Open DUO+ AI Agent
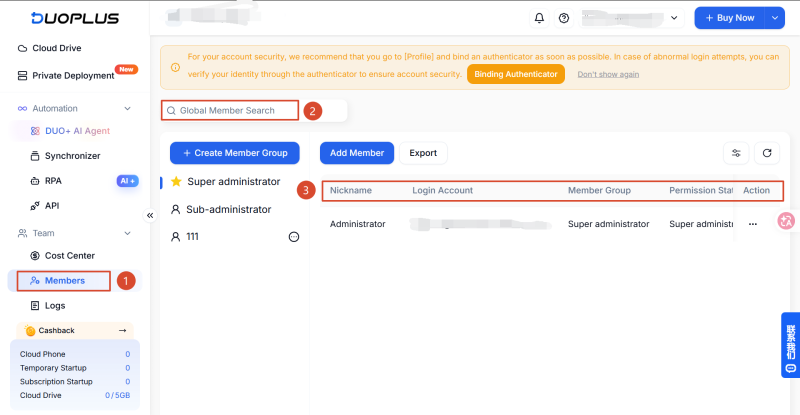The image size is (800, 415). 77,131
